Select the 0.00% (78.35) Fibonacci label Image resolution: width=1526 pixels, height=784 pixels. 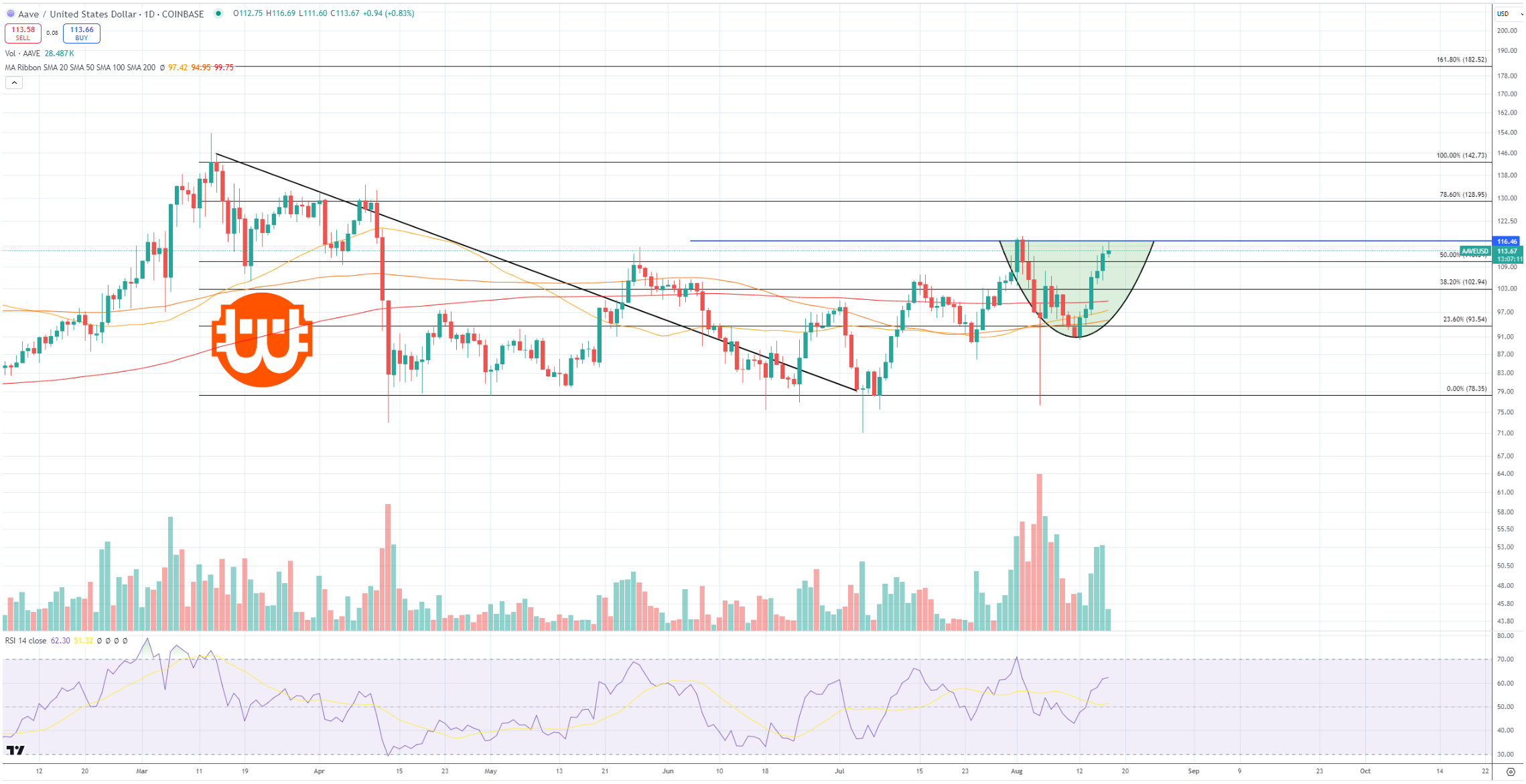(x=1467, y=388)
